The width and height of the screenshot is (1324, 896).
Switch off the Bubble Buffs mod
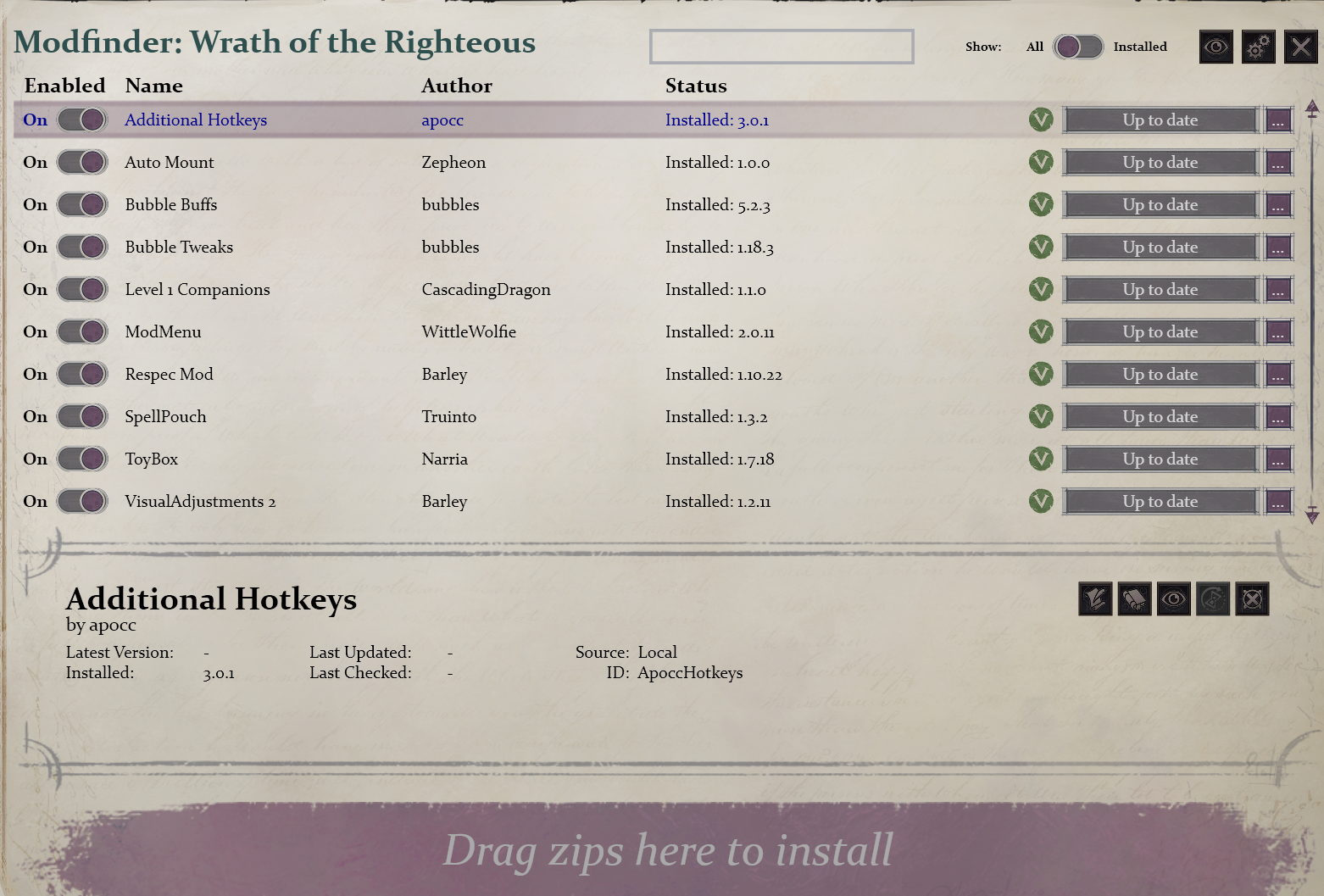click(x=82, y=204)
